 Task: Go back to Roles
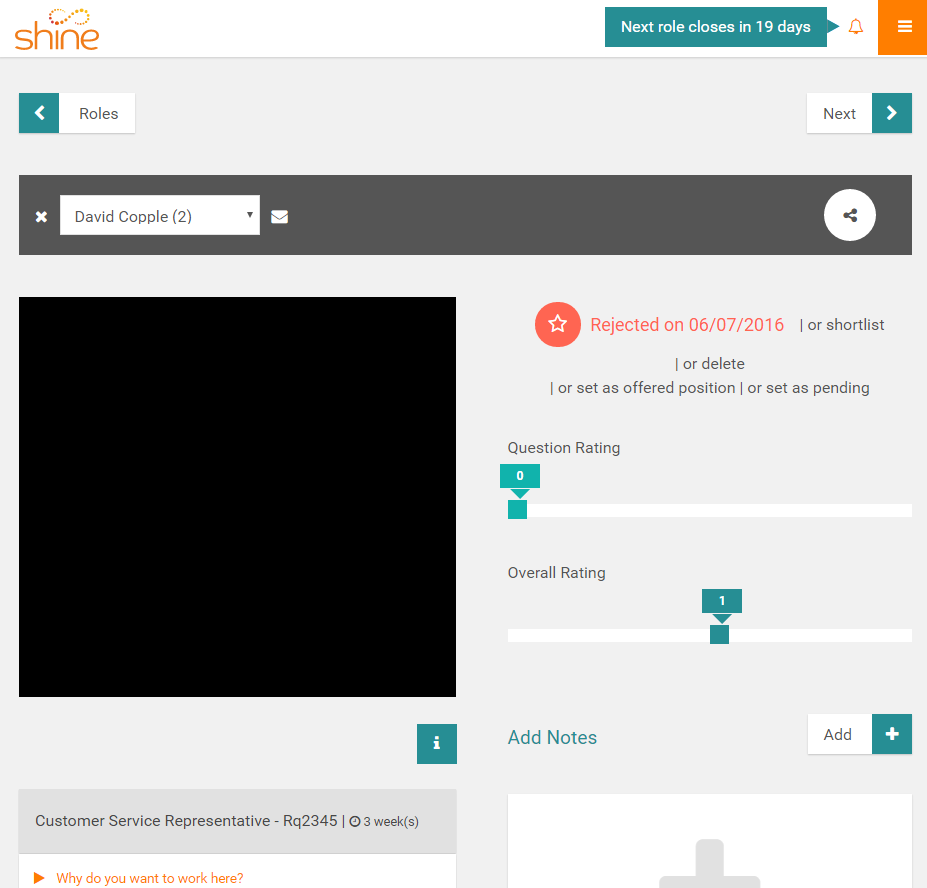pos(98,114)
